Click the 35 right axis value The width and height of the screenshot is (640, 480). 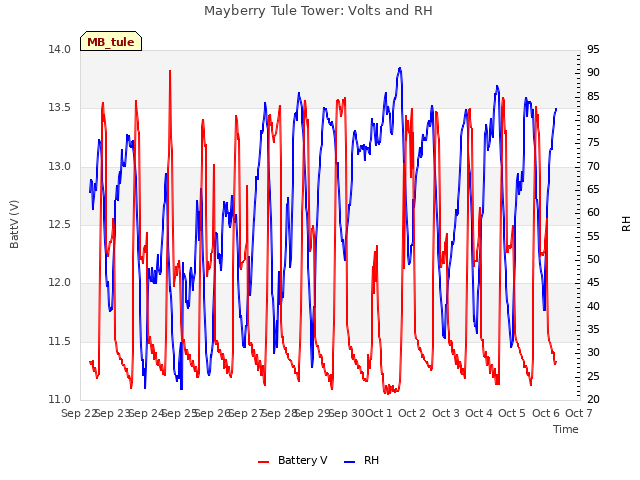click(593, 329)
